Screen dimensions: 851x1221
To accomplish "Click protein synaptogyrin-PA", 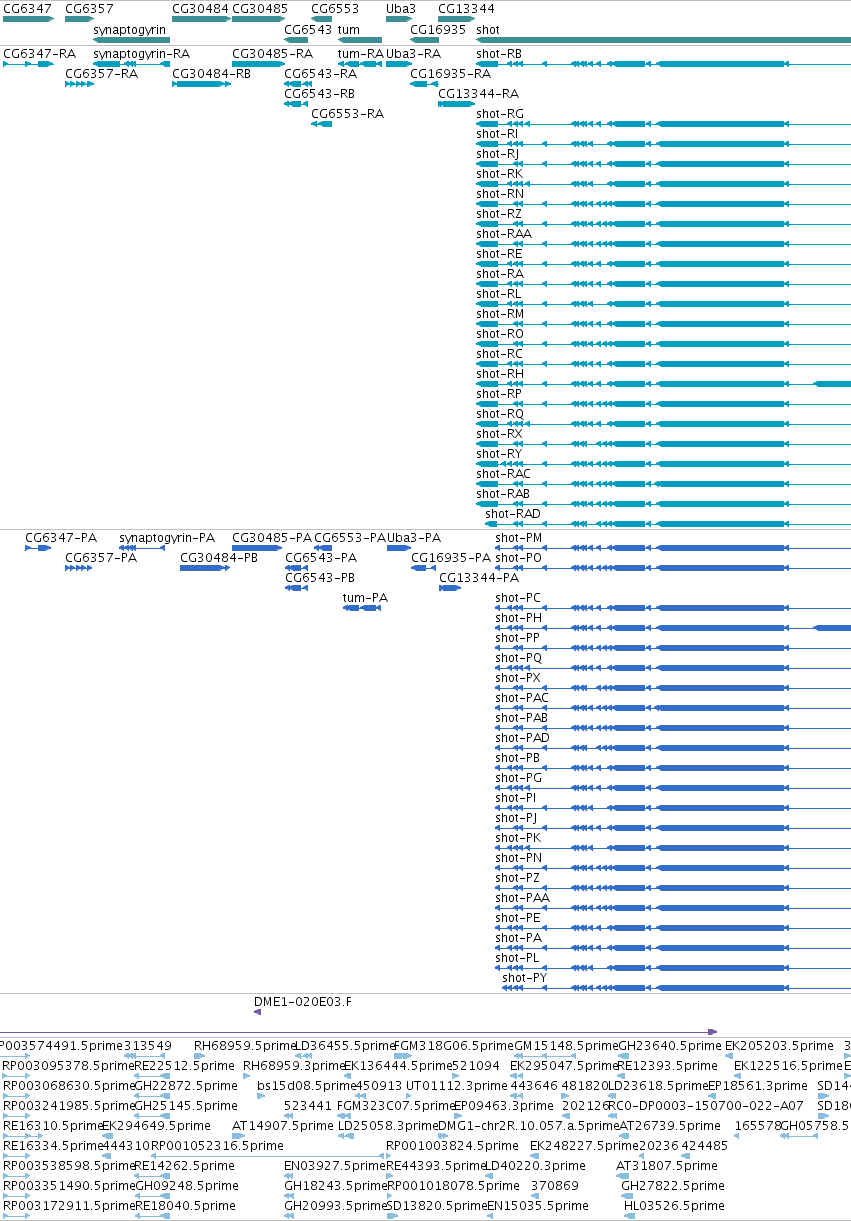I will 167,537.
